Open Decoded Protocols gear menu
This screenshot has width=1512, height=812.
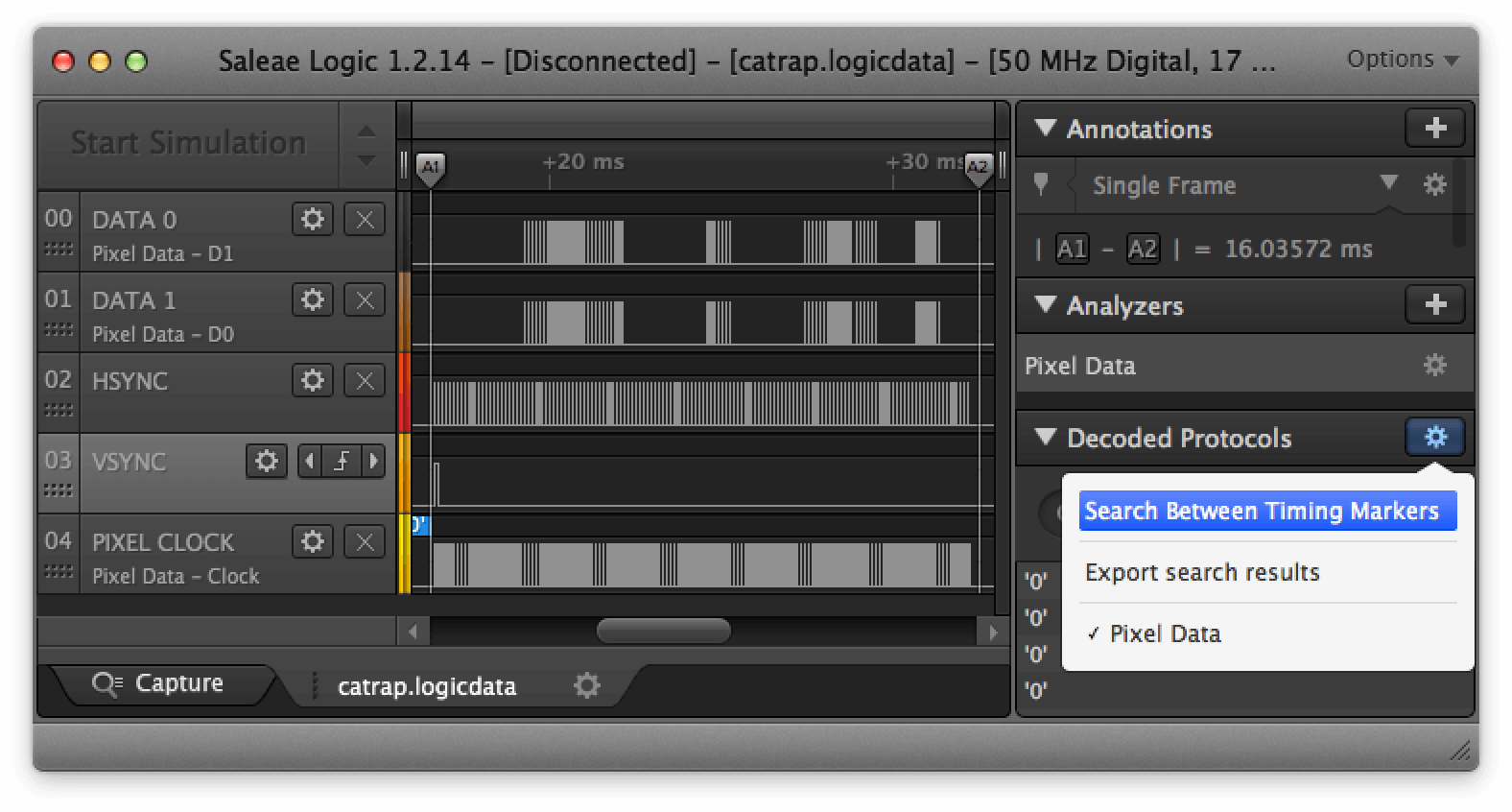1435,437
